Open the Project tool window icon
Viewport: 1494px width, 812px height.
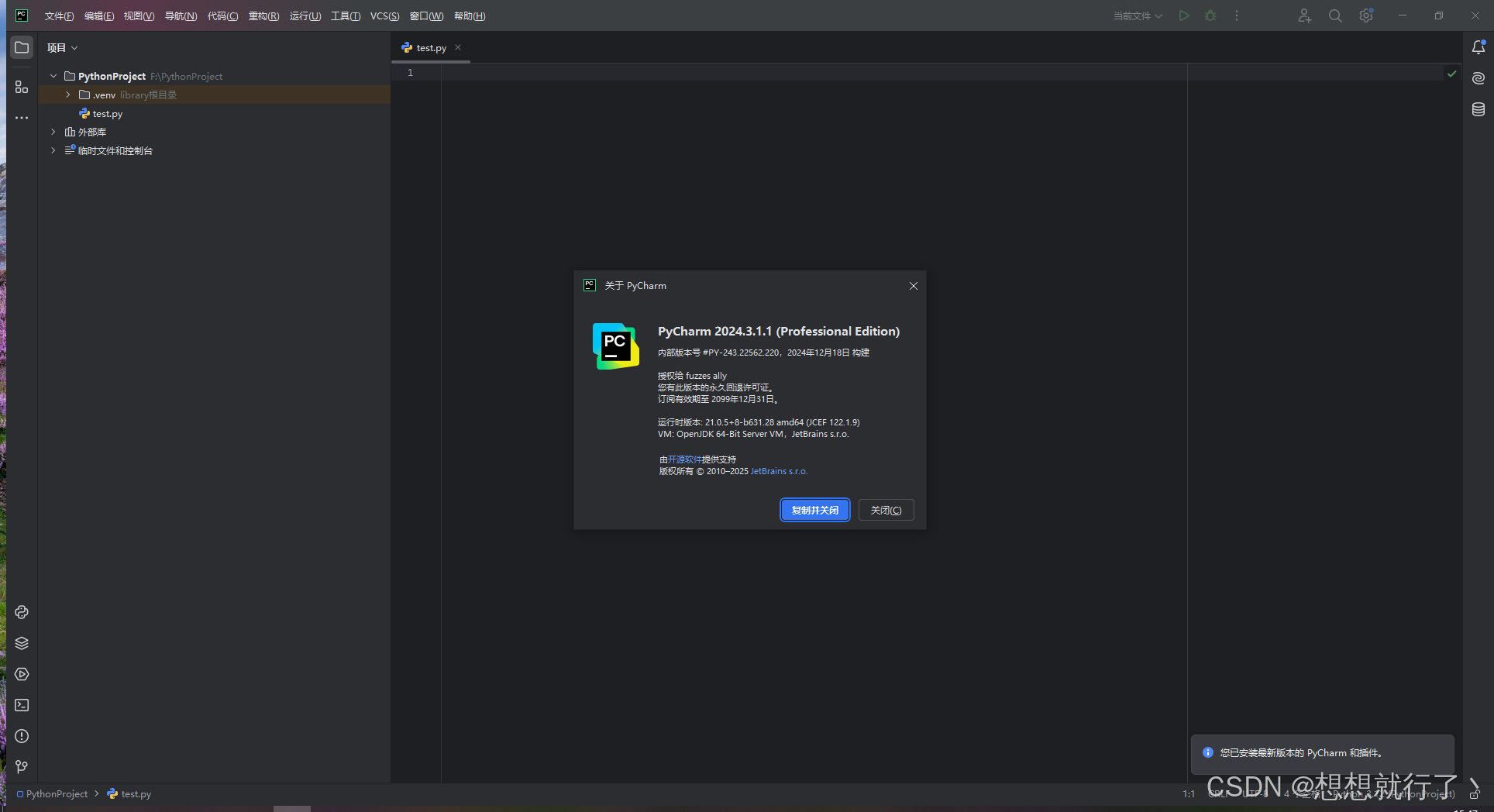pyautogui.click(x=22, y=47)
